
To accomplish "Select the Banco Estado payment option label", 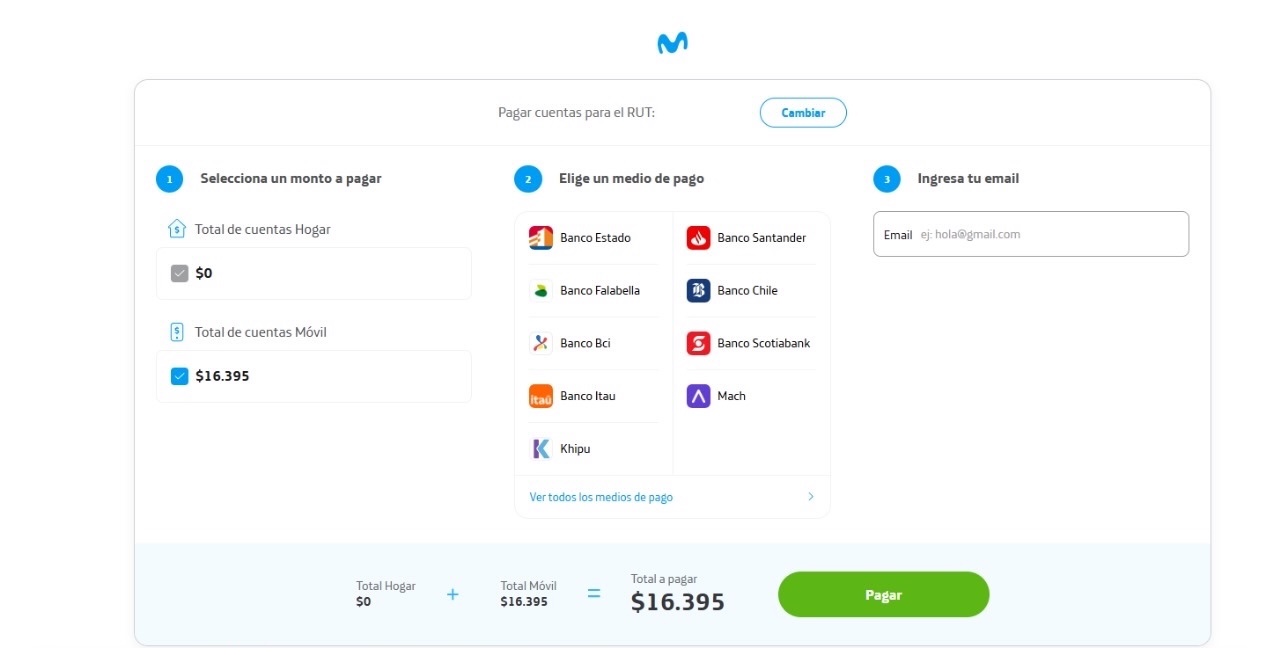I will (x=595, y=238).
